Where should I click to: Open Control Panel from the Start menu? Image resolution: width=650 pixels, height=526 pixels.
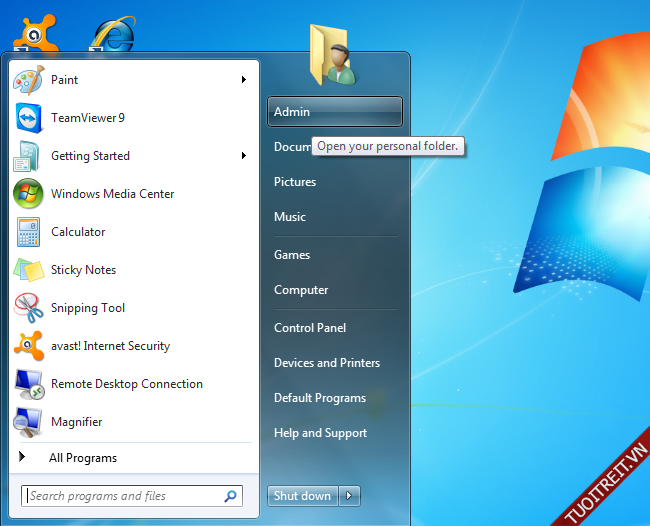tap(310, 328)
